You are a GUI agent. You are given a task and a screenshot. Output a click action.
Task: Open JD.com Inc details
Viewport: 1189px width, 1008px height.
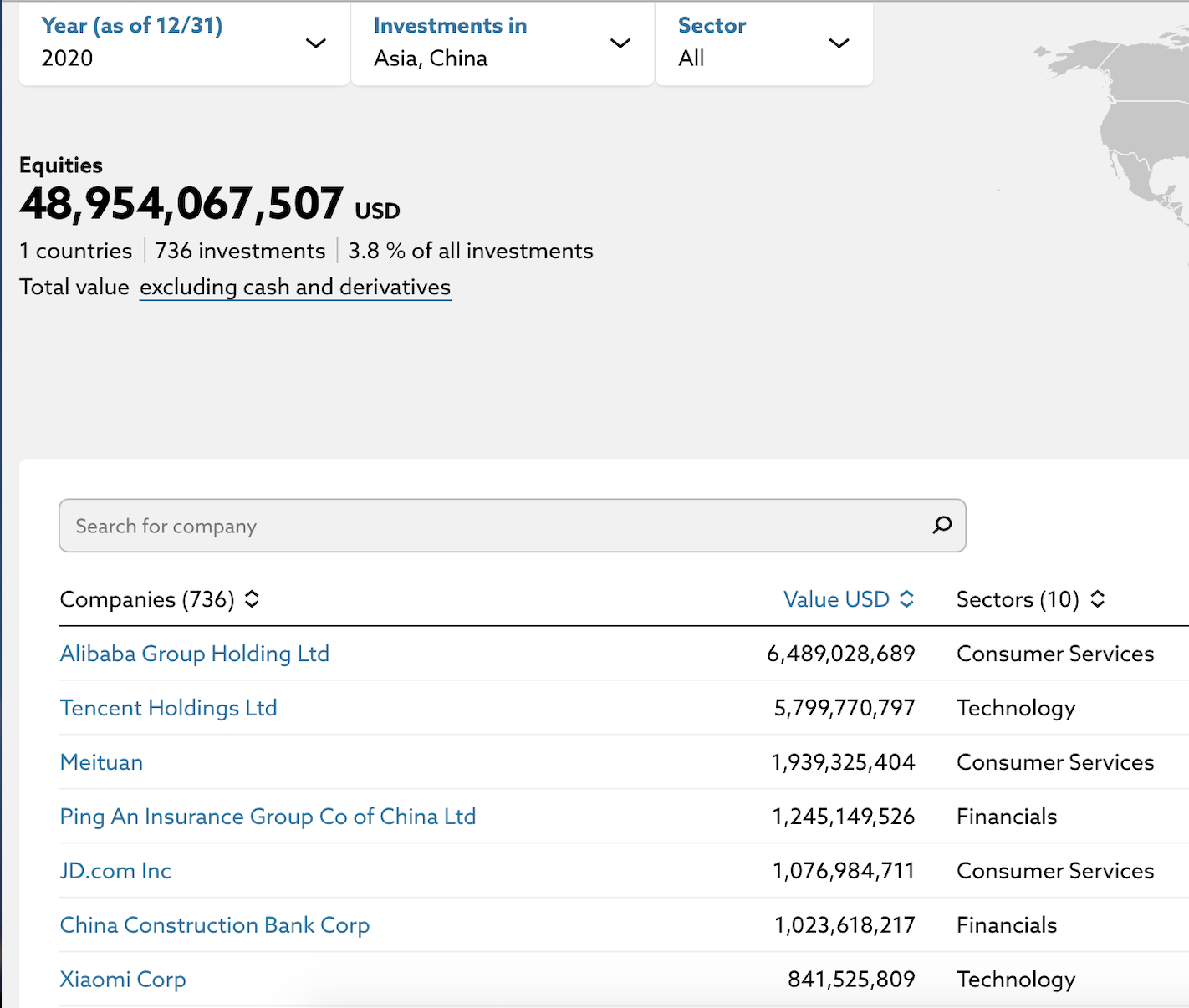115,871
